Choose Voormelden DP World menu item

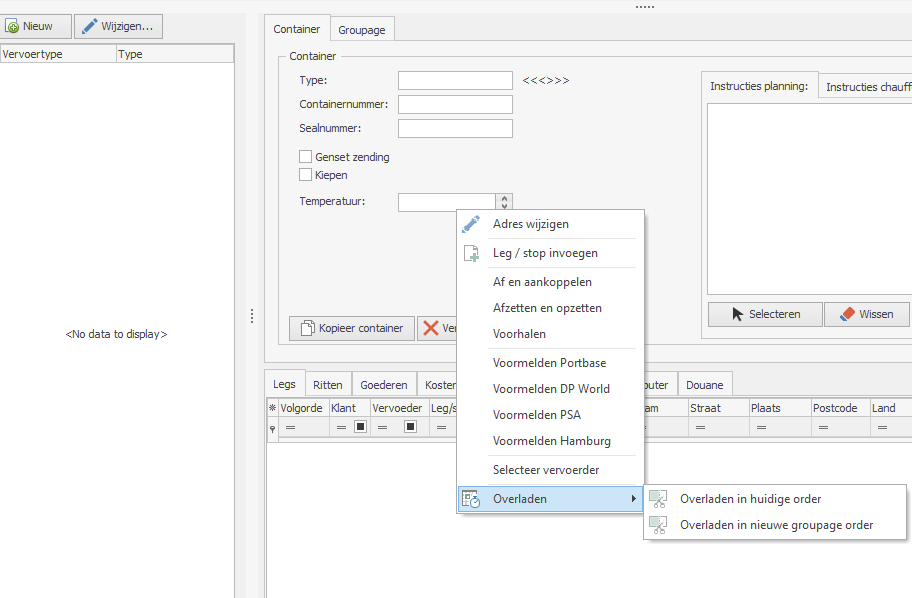tap(550, 389)
